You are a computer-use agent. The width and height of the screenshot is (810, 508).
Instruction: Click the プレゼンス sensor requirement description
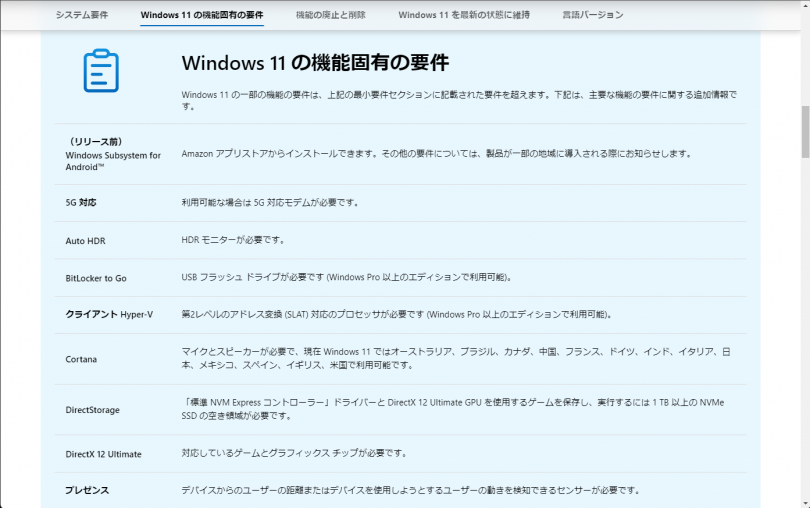411,490
